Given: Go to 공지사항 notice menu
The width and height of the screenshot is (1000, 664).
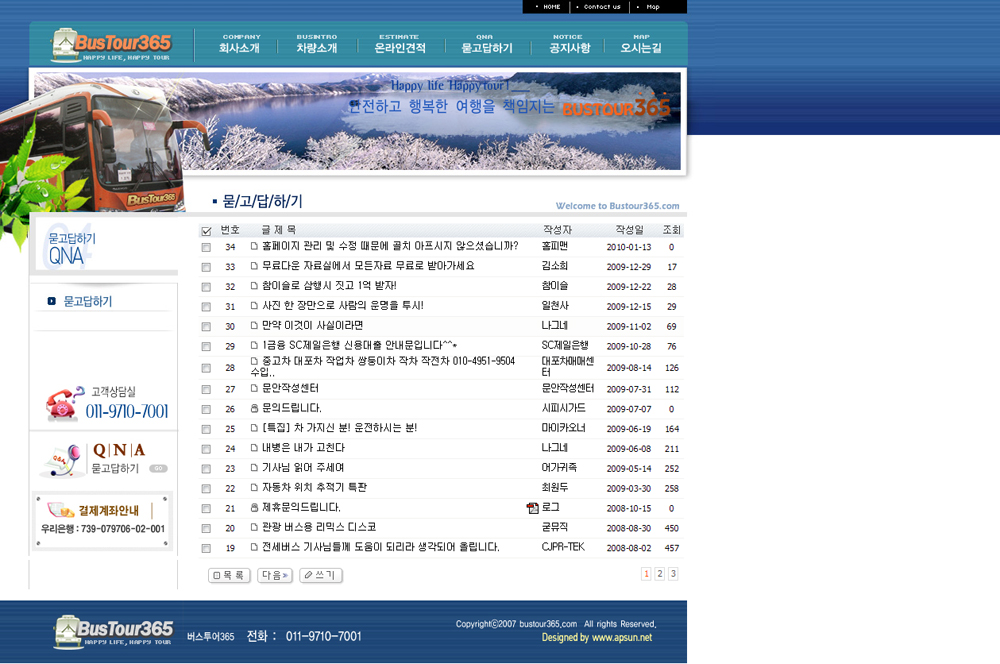Looking at the screenshot, I should click(570, 44).
